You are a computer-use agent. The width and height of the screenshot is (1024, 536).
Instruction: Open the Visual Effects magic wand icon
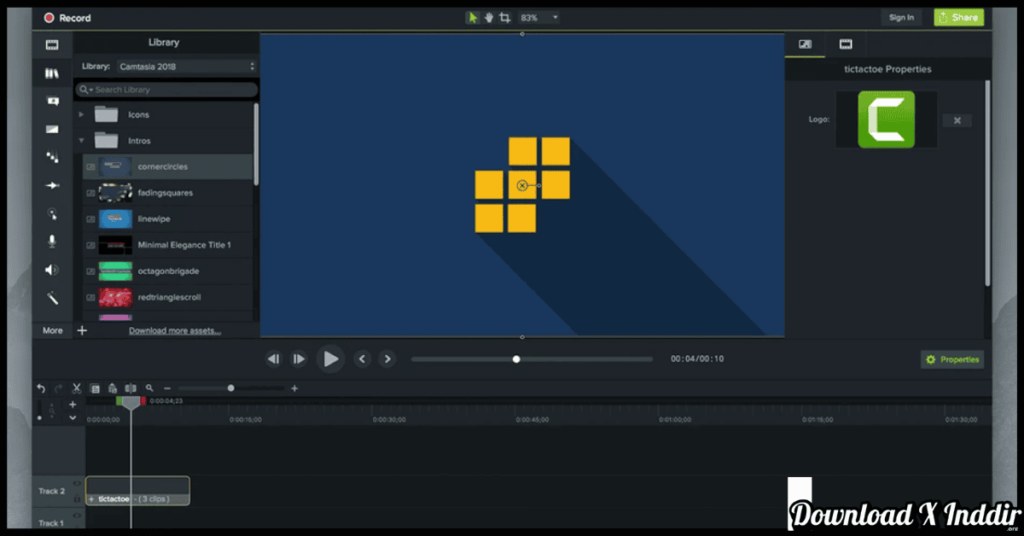52,298
